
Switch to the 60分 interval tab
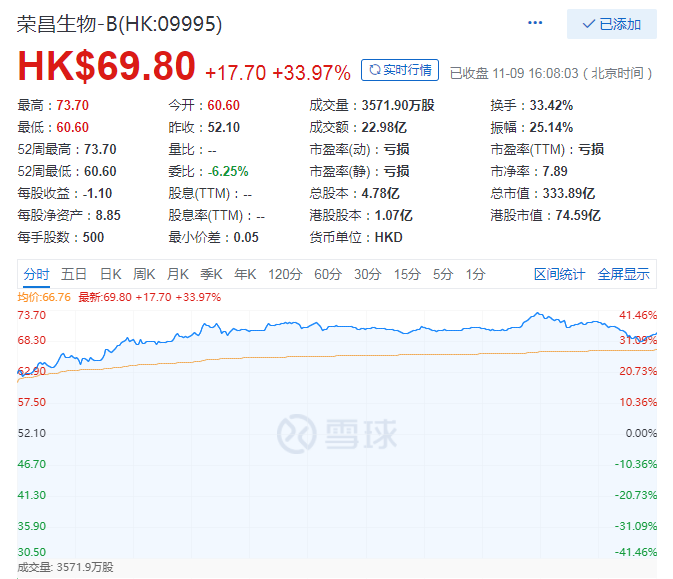pyautogui.click(x=328, y=274)
